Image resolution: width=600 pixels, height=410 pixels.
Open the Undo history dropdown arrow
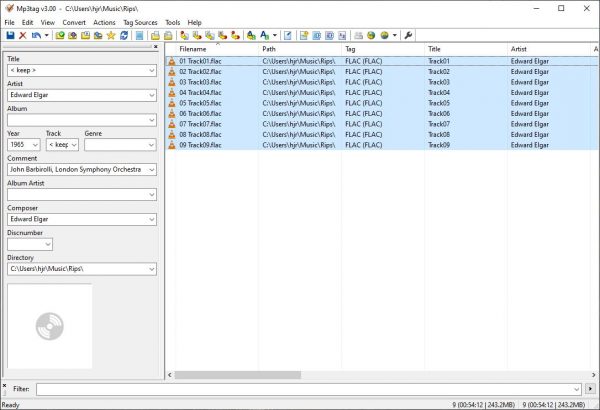[46, 36]
